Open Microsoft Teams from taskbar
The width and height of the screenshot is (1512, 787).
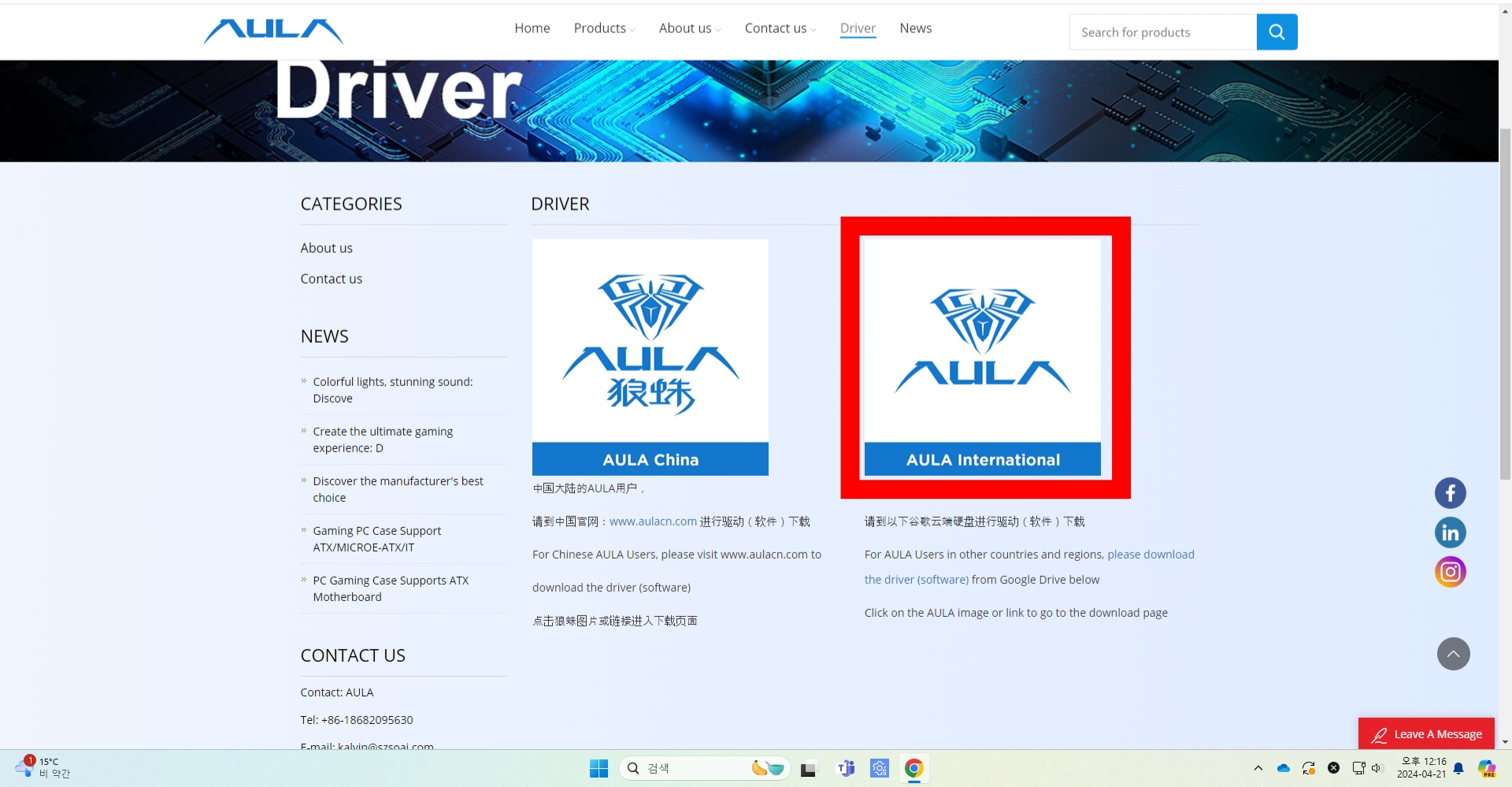[x=846, y=768]
